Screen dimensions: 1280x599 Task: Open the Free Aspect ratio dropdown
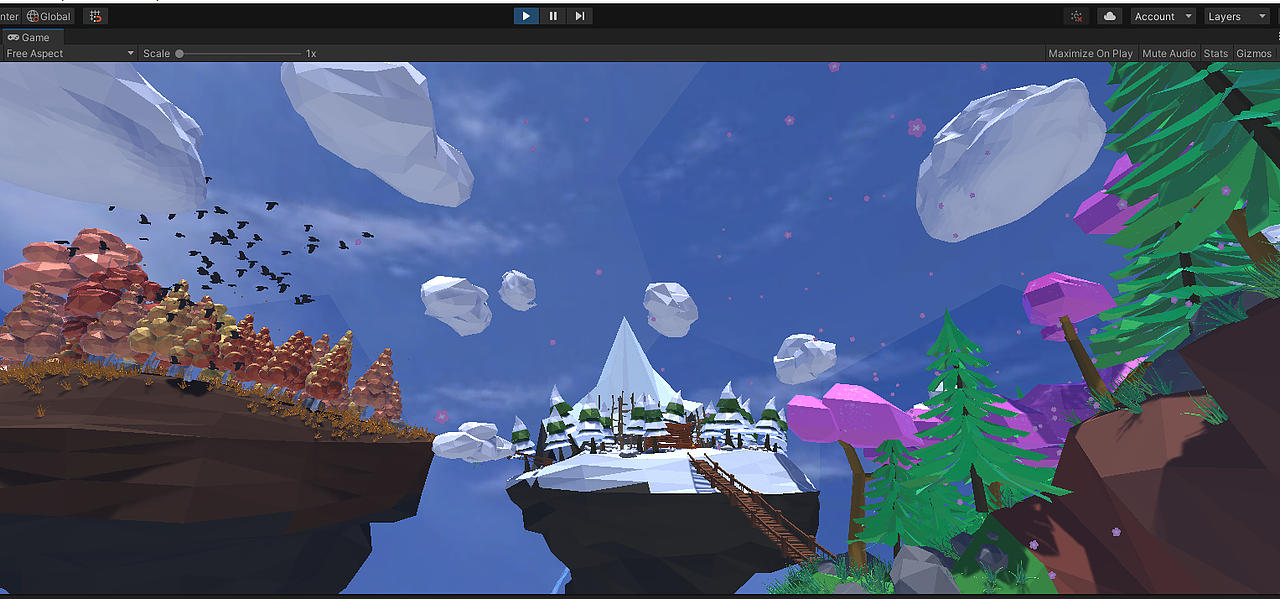pos(69,53)
